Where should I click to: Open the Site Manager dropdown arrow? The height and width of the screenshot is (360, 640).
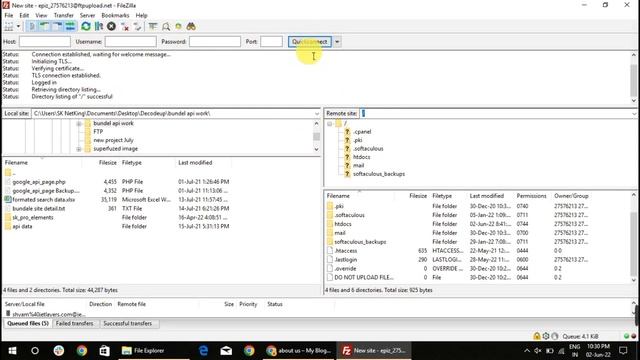pyautogui.click(x=18, y=27)
